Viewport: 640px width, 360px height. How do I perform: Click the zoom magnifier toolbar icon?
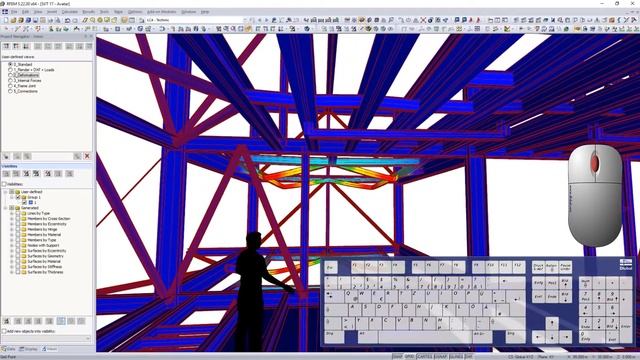(x=93, y=20)
